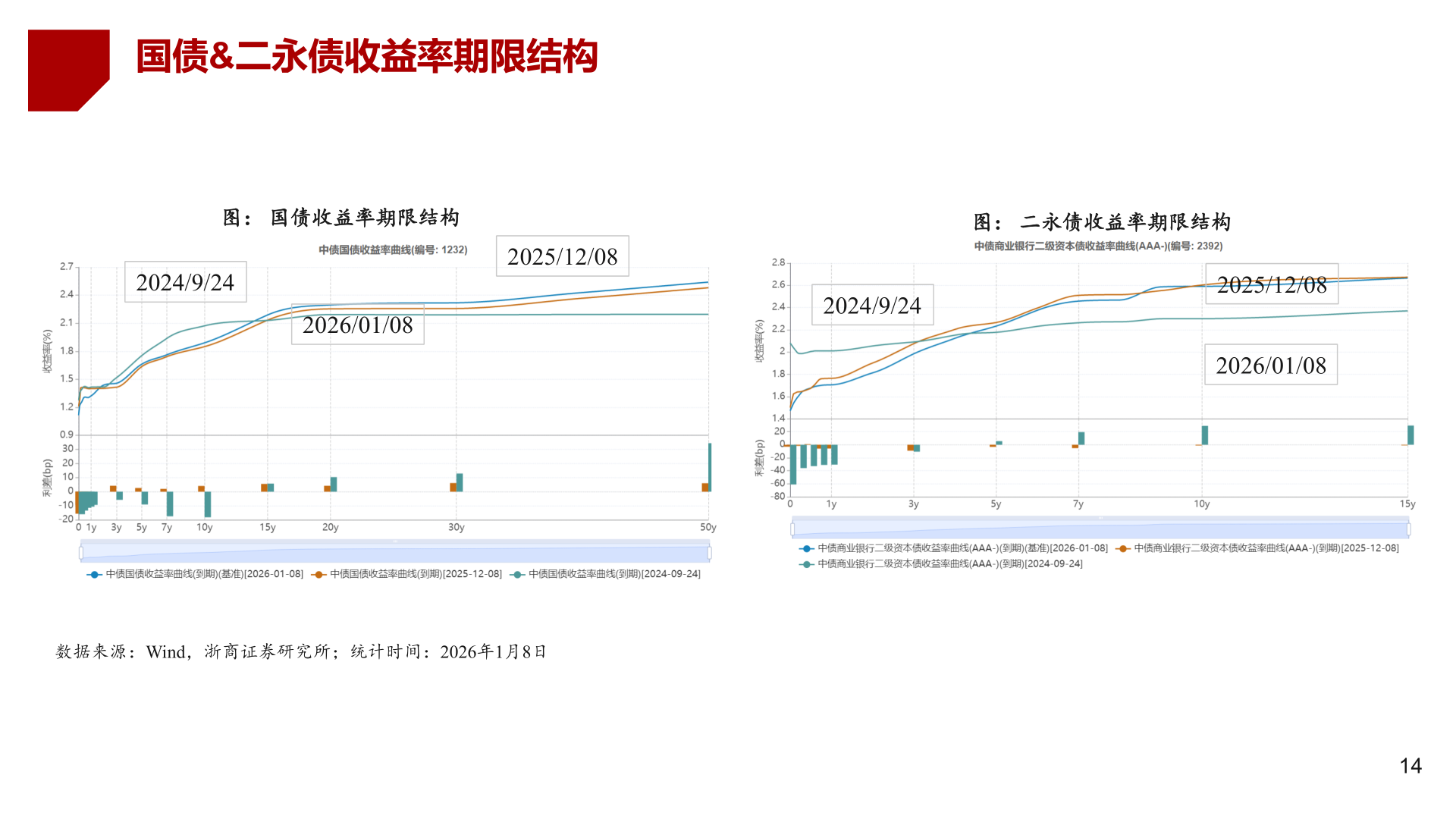This screenshot has width=1456, height=819.
Task: Select the 2026/01/08 label on right chart
Action: coord(1271,365)
